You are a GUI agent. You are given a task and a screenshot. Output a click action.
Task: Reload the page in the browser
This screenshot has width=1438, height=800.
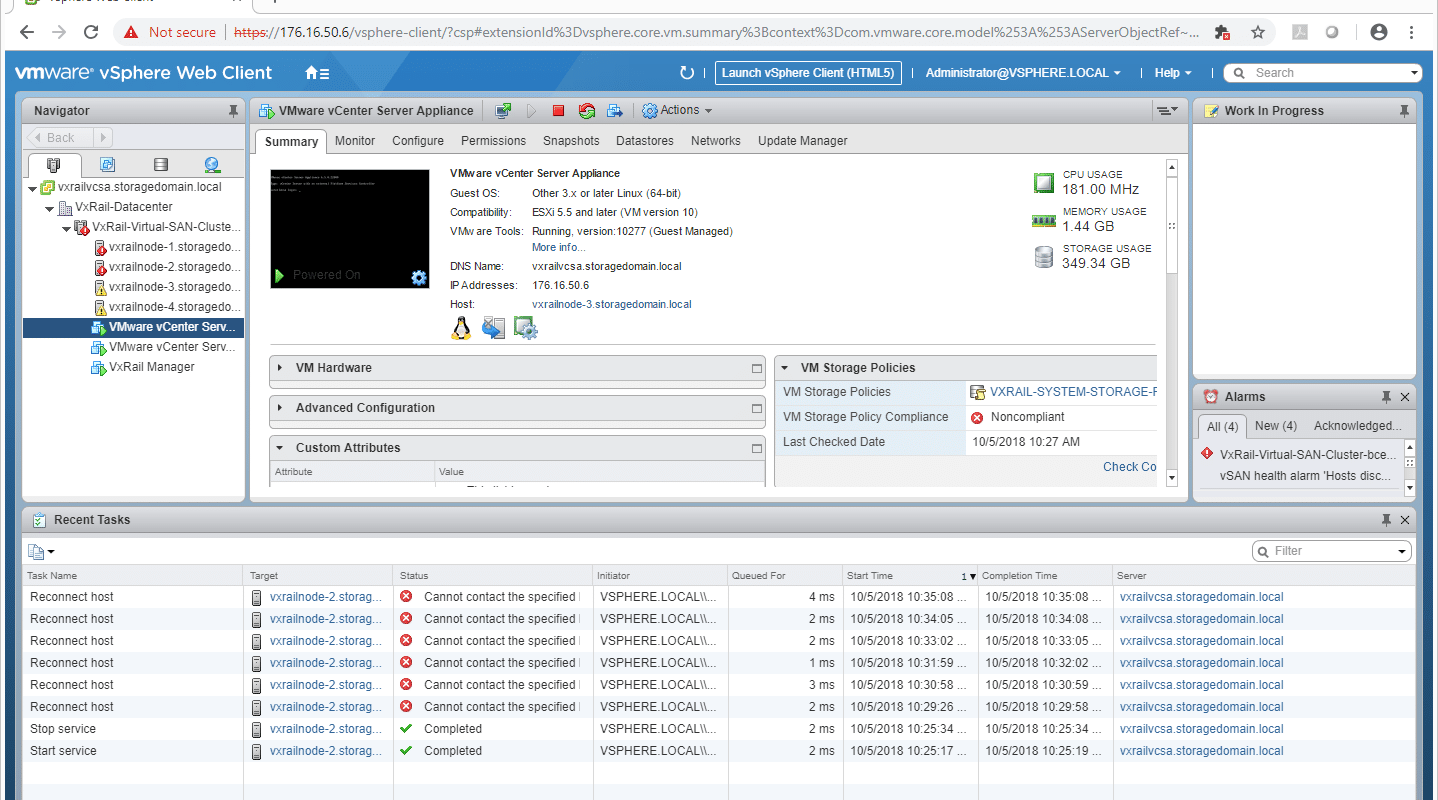(x=91, y=32)
